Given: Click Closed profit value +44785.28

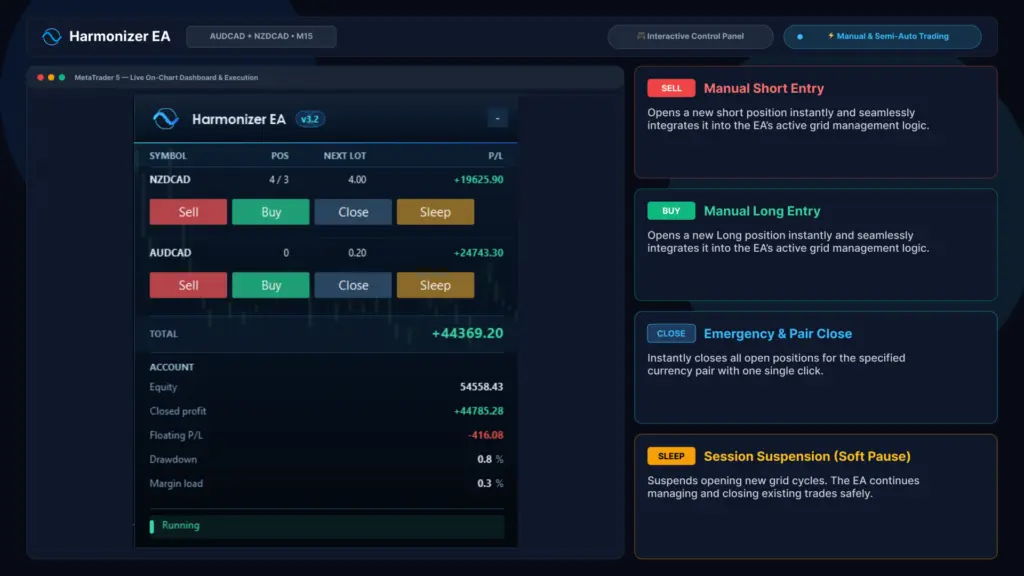Looking at the screenshot, I should pos(479,411).
